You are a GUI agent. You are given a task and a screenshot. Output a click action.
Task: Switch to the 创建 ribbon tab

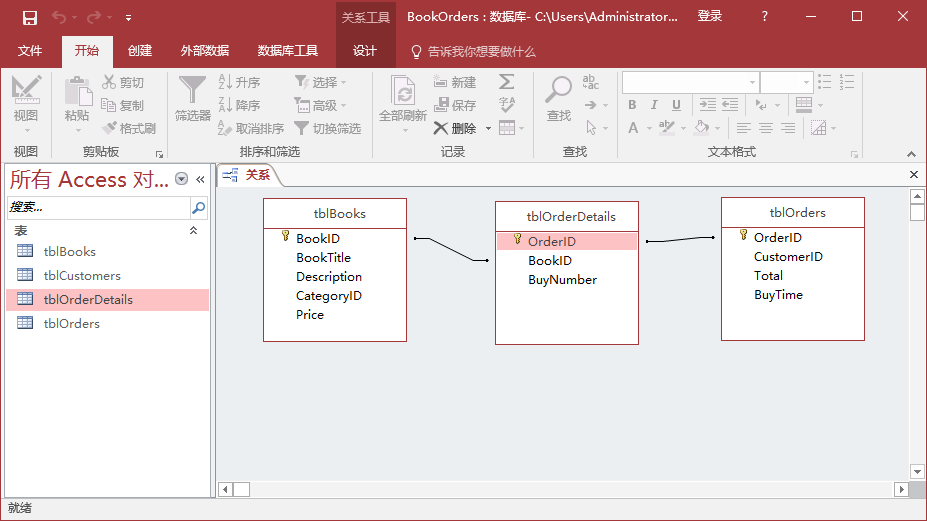click(x=140, y=51)
